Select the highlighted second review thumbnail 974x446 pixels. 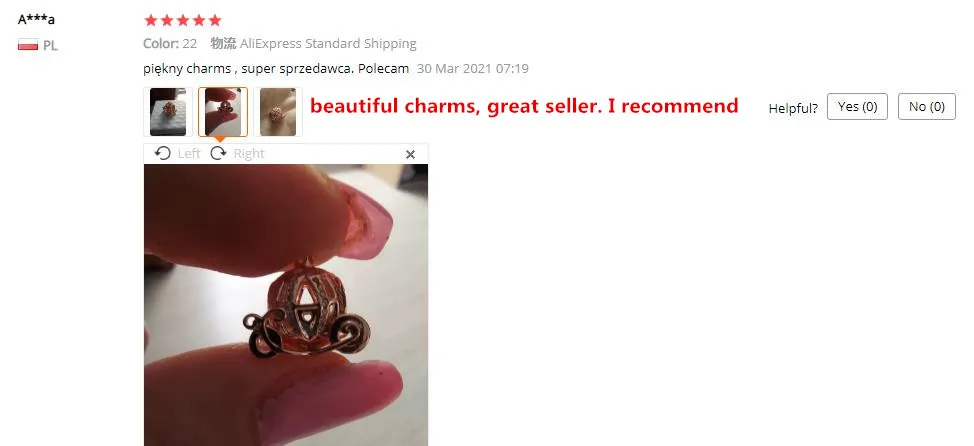coord(223,112)
